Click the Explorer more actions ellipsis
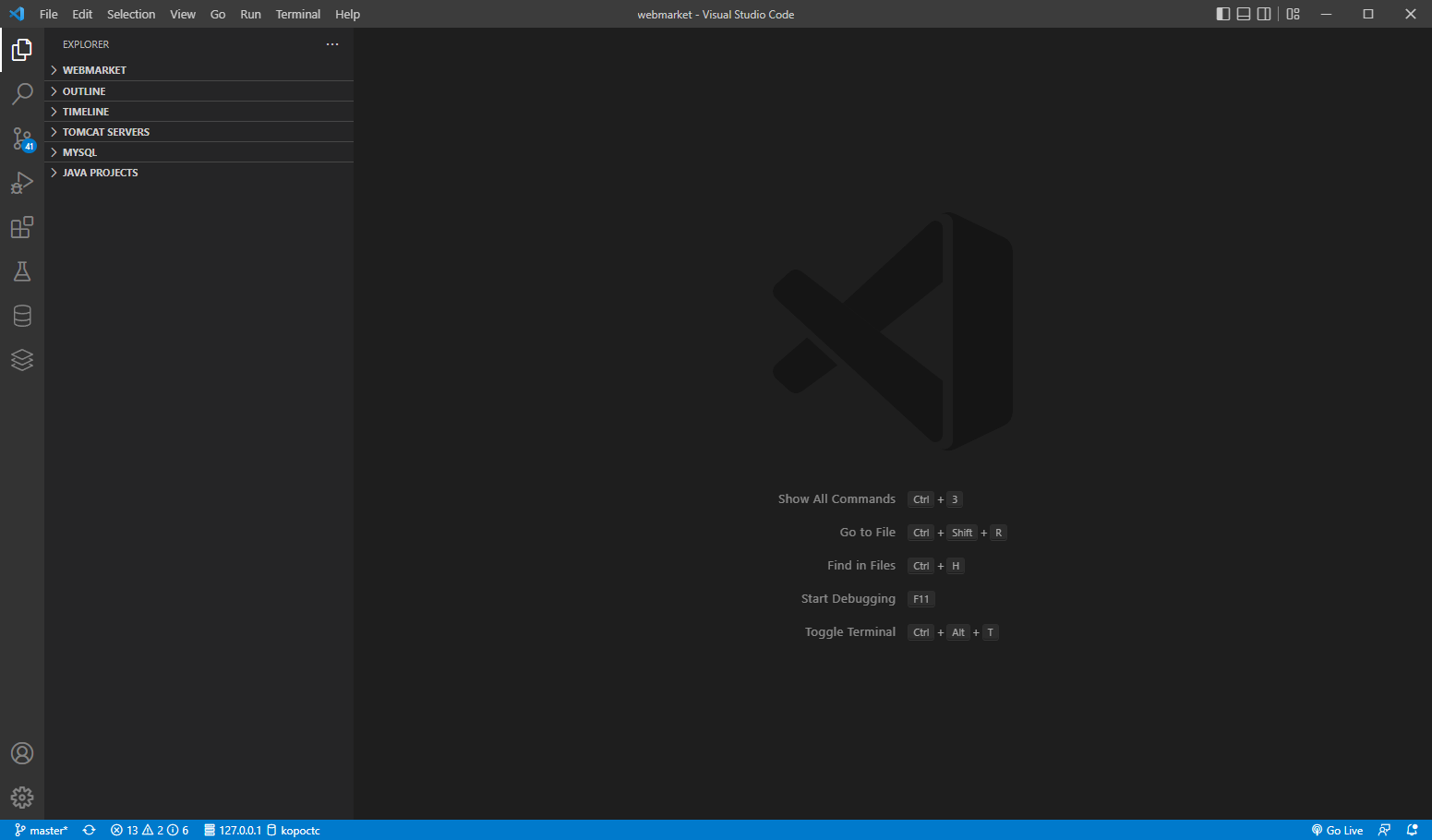The height and width of the screenshot is (840, 1432). point(332,44)
